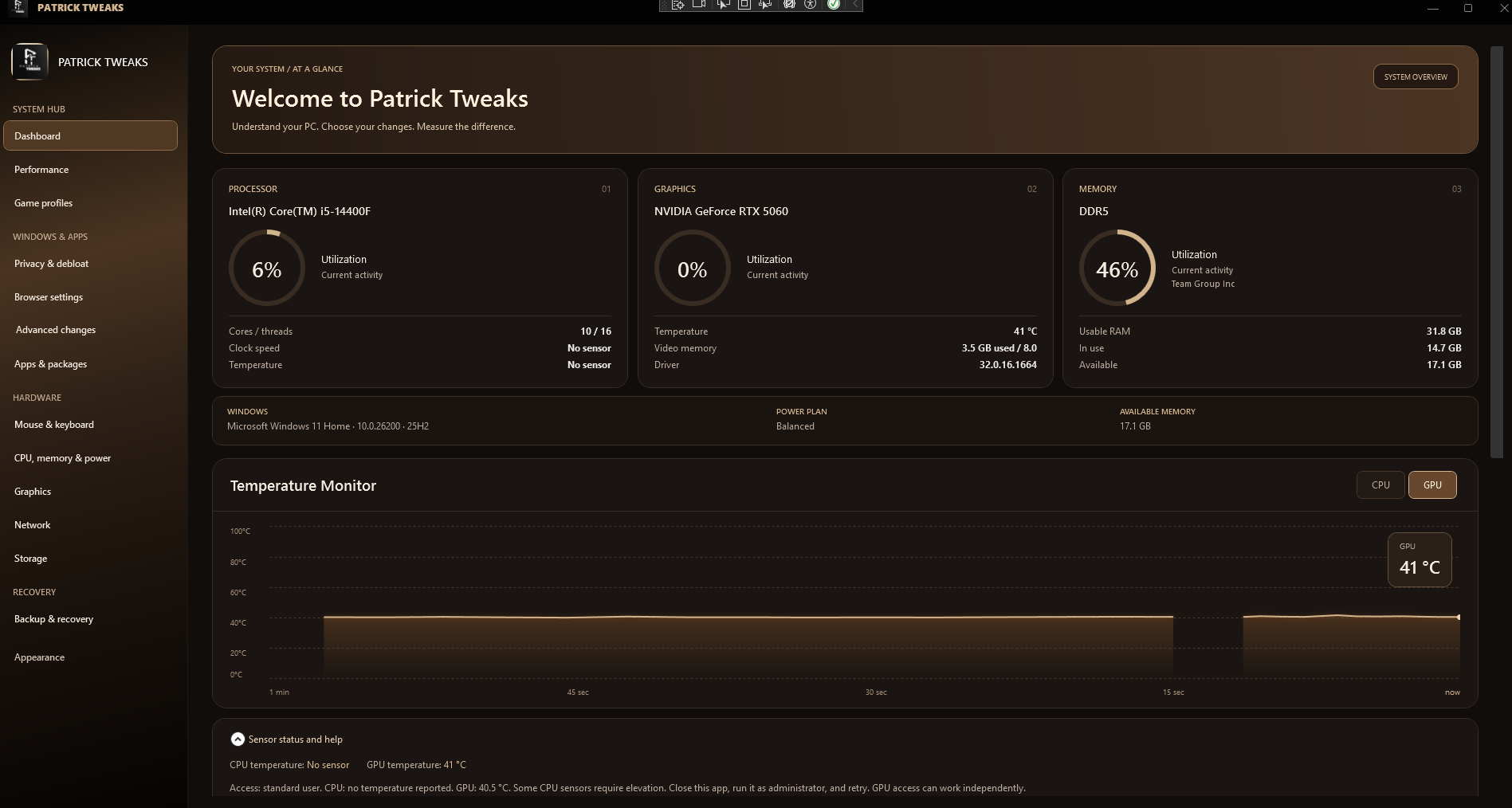1512x808 pixels.
Task: Click Team Group Inc text
Action: pos(1203,284)
